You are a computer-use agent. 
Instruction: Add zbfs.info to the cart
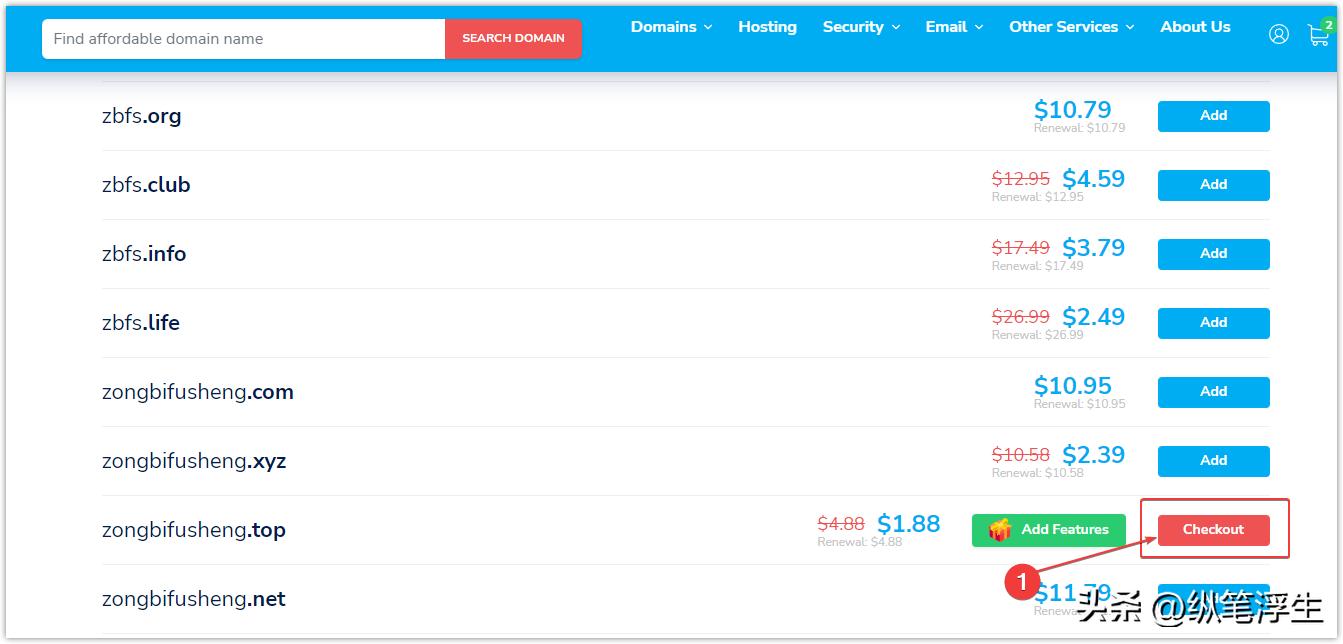pyautogui.click(x=1213, y=254)
